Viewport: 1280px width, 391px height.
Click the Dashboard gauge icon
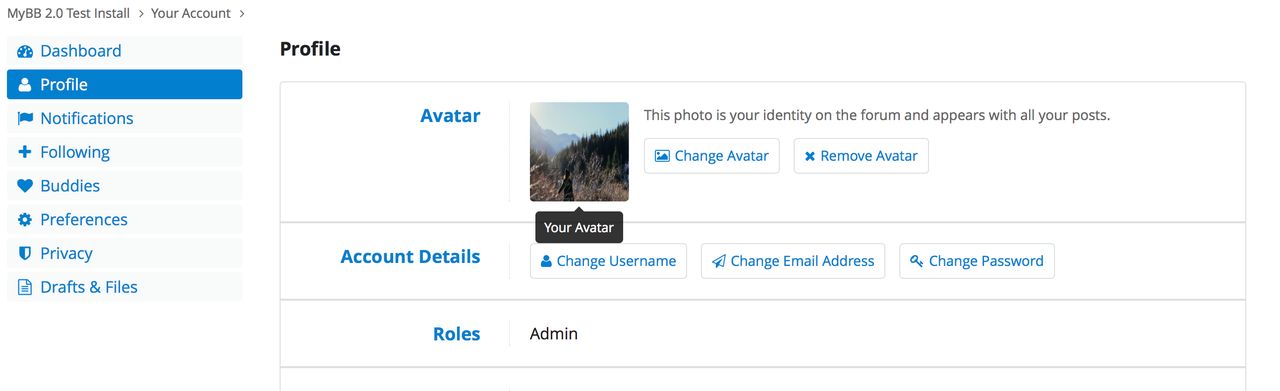(25, 51)
